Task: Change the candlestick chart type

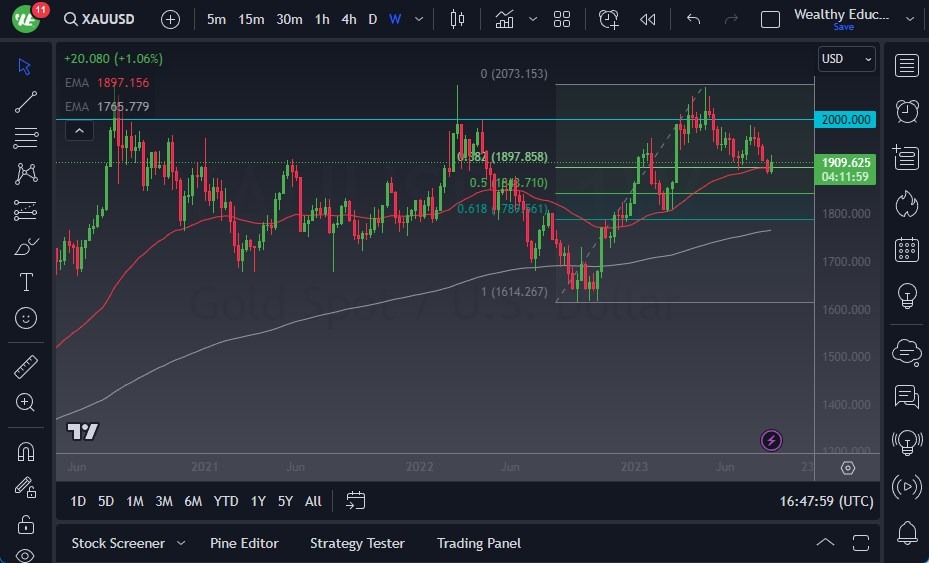Action: click(x=457, y=20)
